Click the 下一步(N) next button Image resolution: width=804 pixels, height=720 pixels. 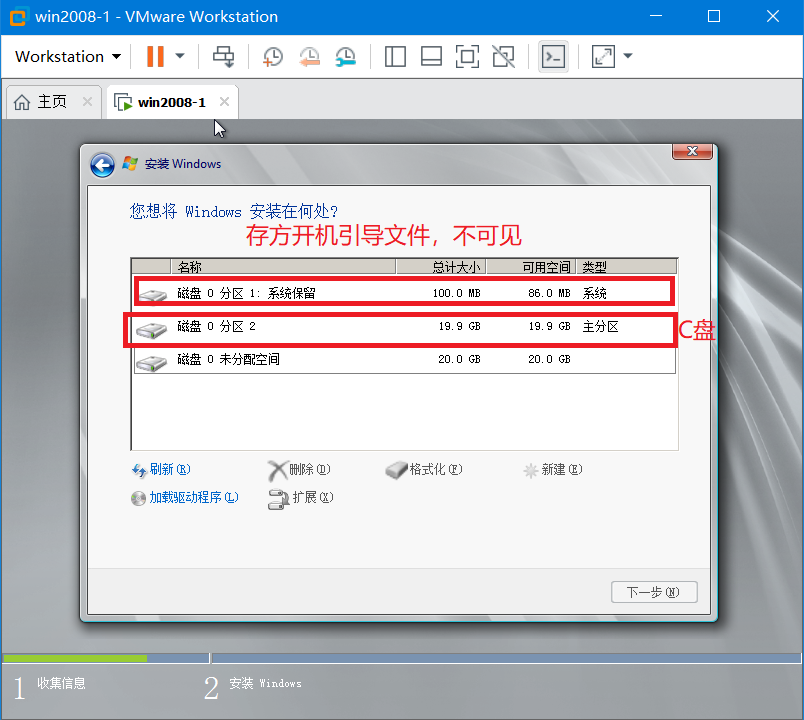654,592
